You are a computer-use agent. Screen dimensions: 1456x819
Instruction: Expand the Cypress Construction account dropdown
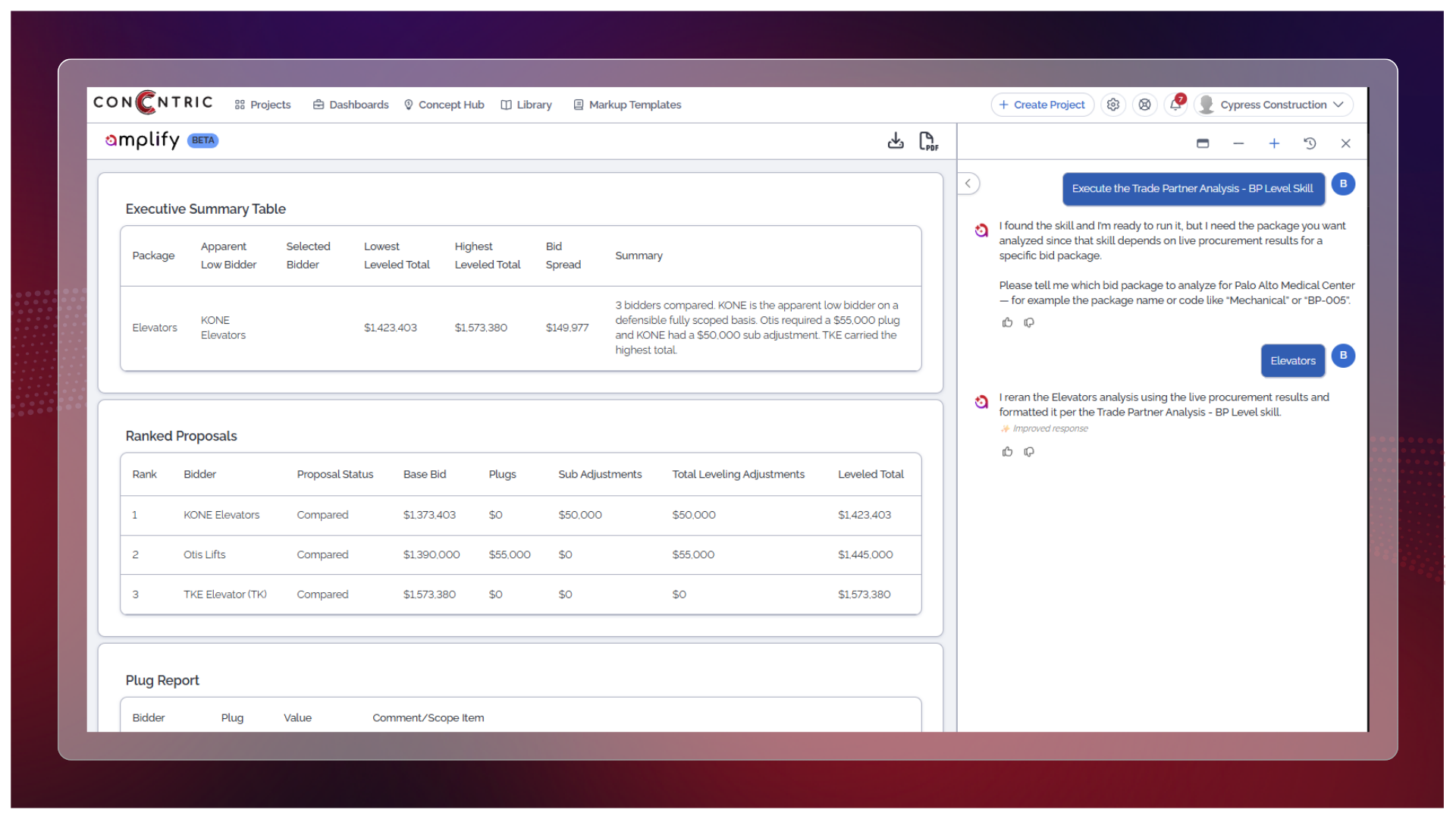click(x=1274, y=105)
